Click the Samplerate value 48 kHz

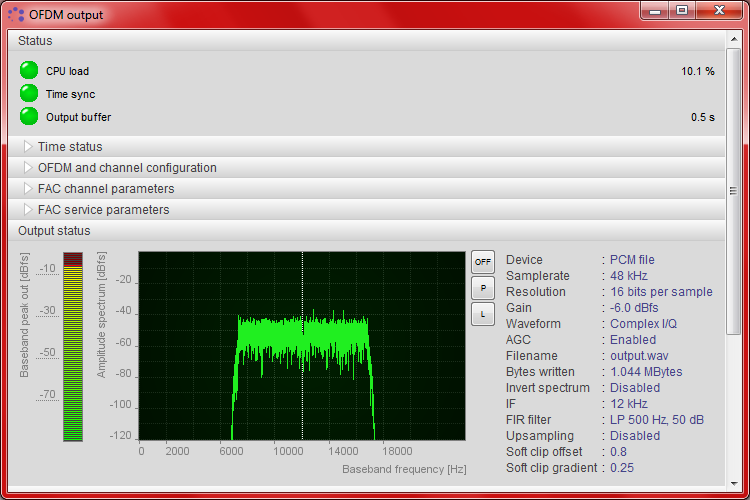[629, 276]
